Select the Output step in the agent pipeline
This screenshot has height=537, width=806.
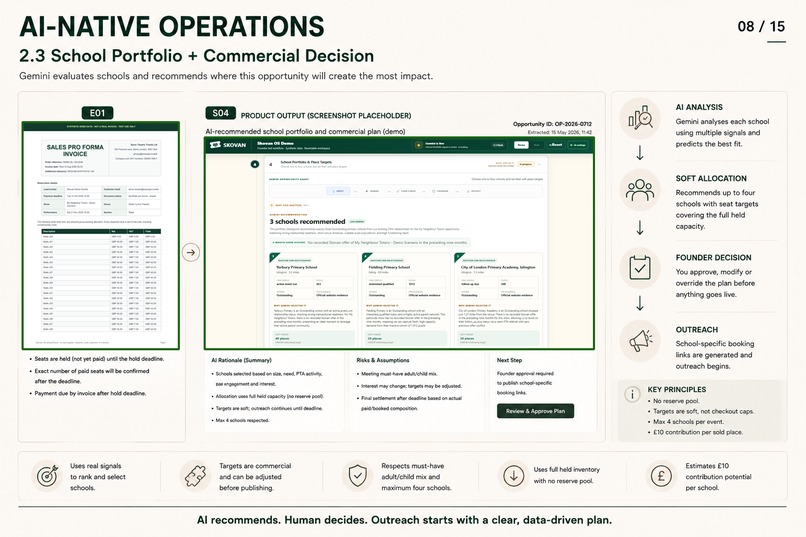473,191
